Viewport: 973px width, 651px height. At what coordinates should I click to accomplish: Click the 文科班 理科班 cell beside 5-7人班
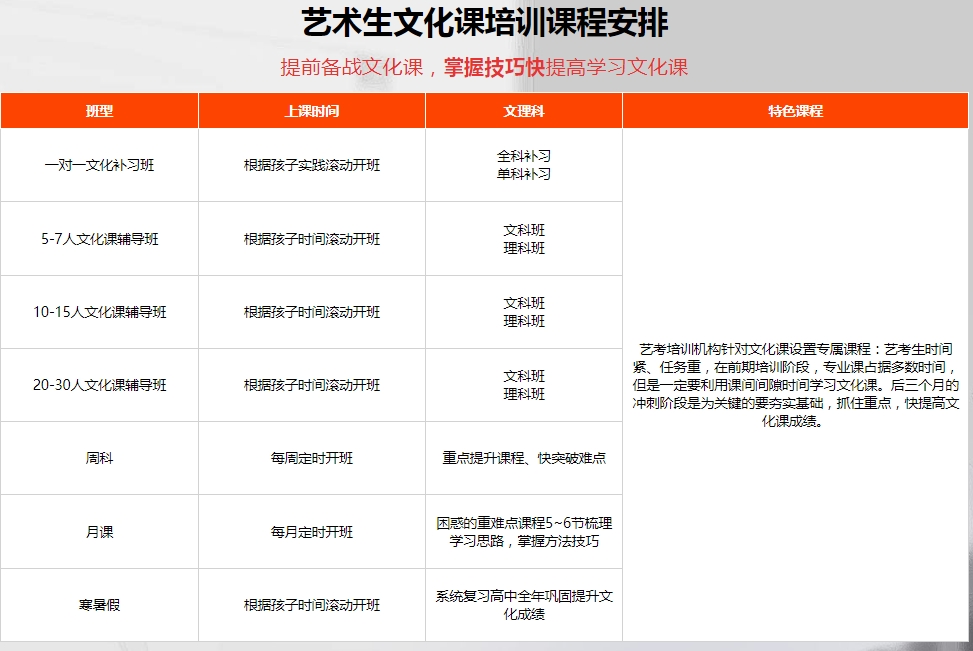click(523, 239)
